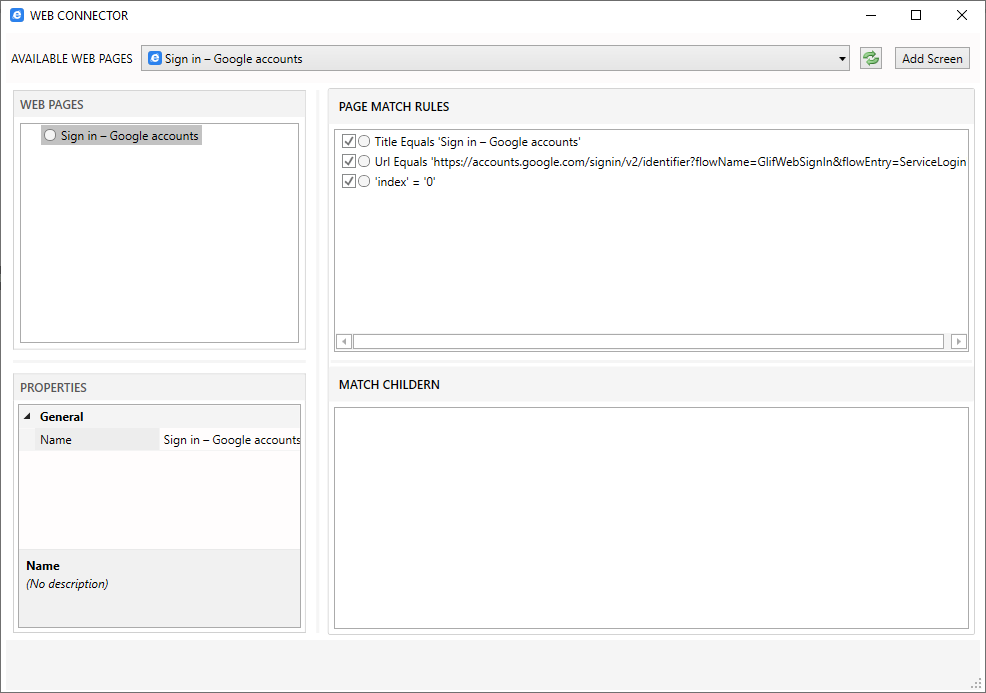This screenshot has height=693, width=986.
Task: Click the Name property label
Action: (56, 439)
